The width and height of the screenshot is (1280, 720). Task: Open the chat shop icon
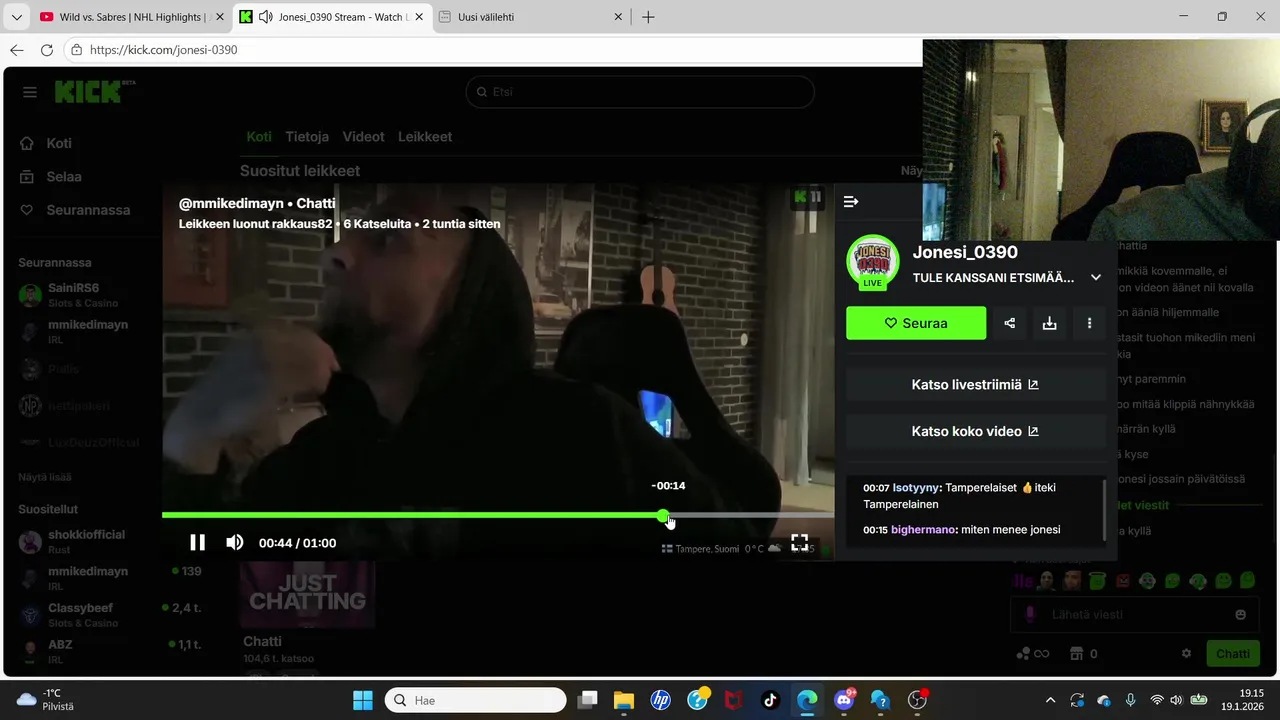1077,654
